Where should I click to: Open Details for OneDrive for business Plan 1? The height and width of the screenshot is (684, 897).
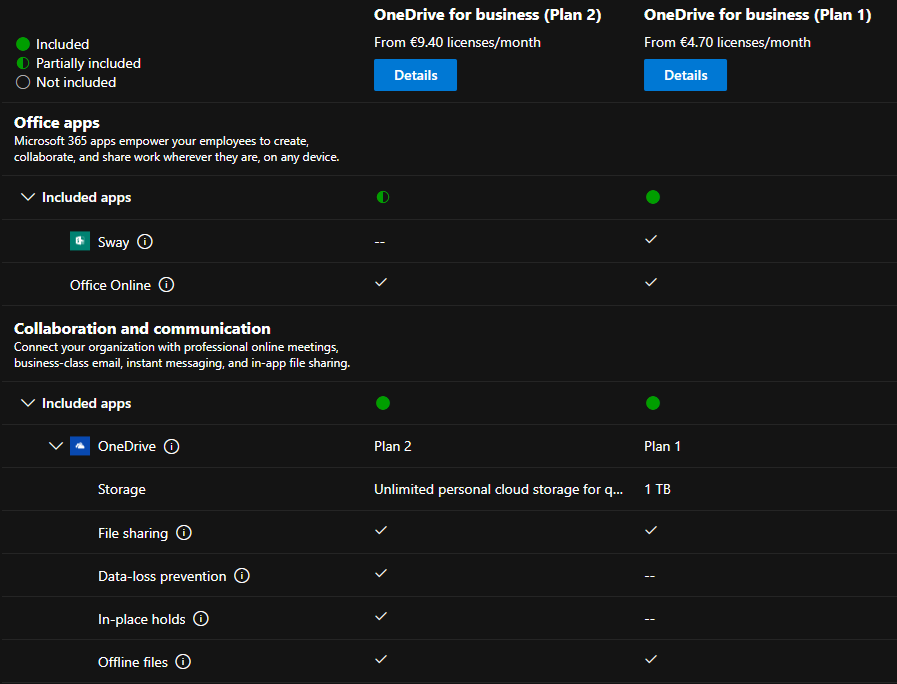click(685, 75)
